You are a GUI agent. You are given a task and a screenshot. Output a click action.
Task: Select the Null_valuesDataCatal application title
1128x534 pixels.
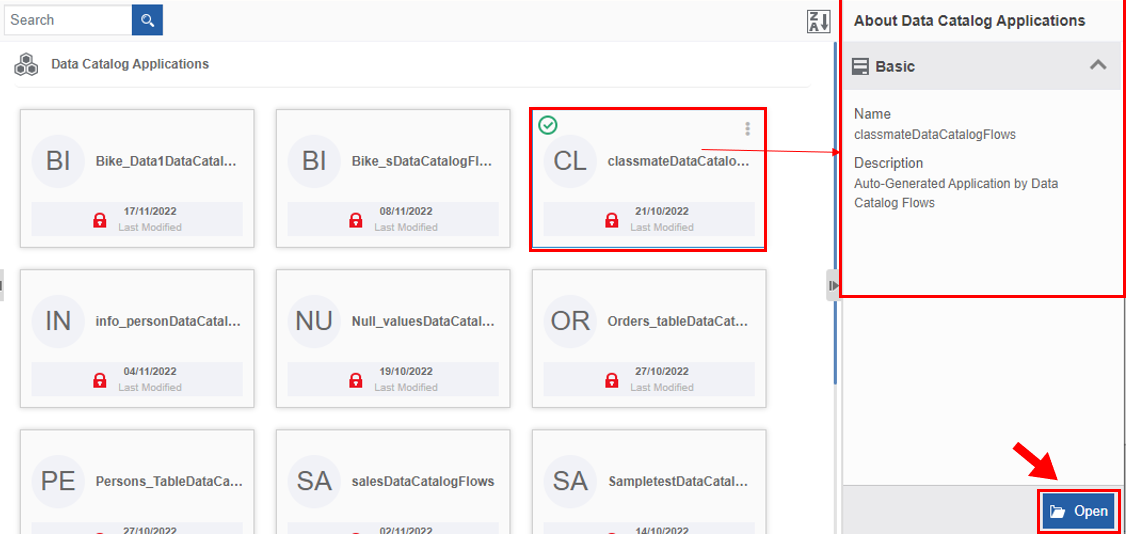424,322
